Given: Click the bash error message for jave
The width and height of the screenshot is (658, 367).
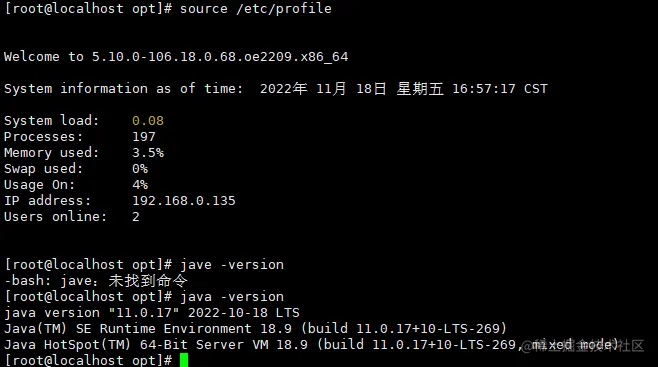Looking at the screenshot, I should click(96, 281).
